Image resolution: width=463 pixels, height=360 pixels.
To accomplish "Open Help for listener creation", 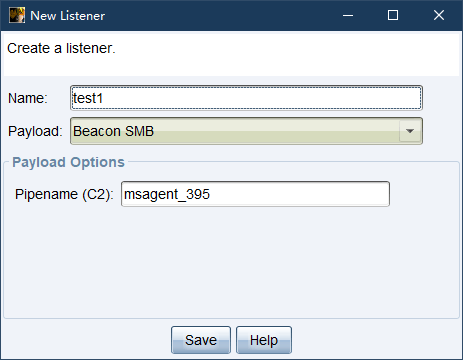I will pyautogui.click(x=264, y=340).
